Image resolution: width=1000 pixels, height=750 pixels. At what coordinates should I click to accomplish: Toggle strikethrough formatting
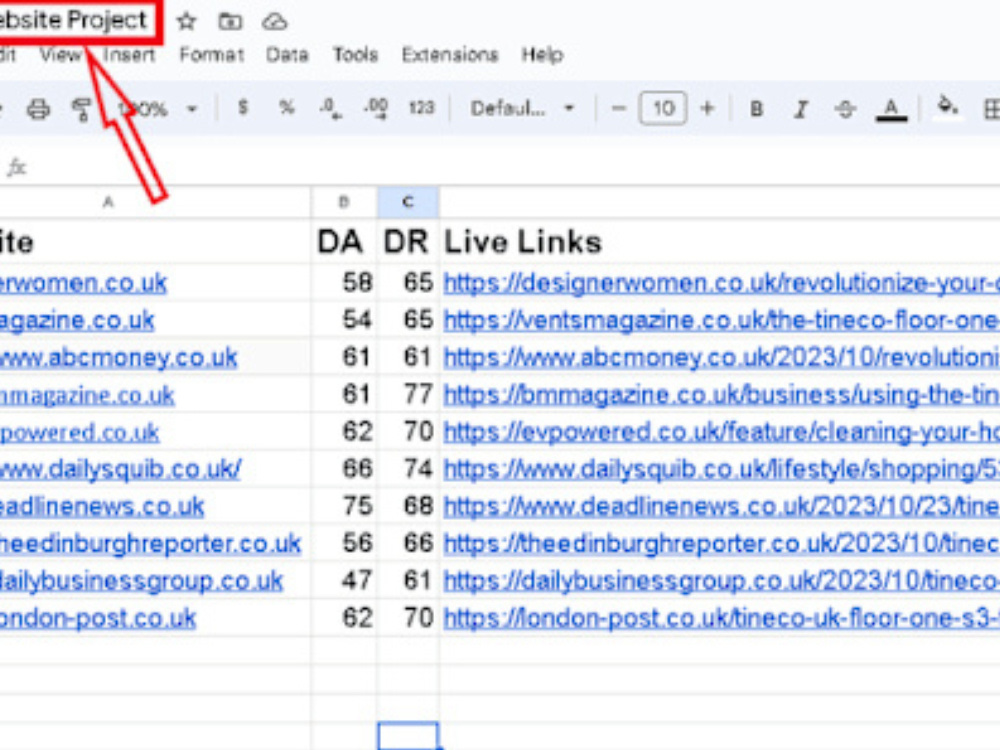pos(845,109)
